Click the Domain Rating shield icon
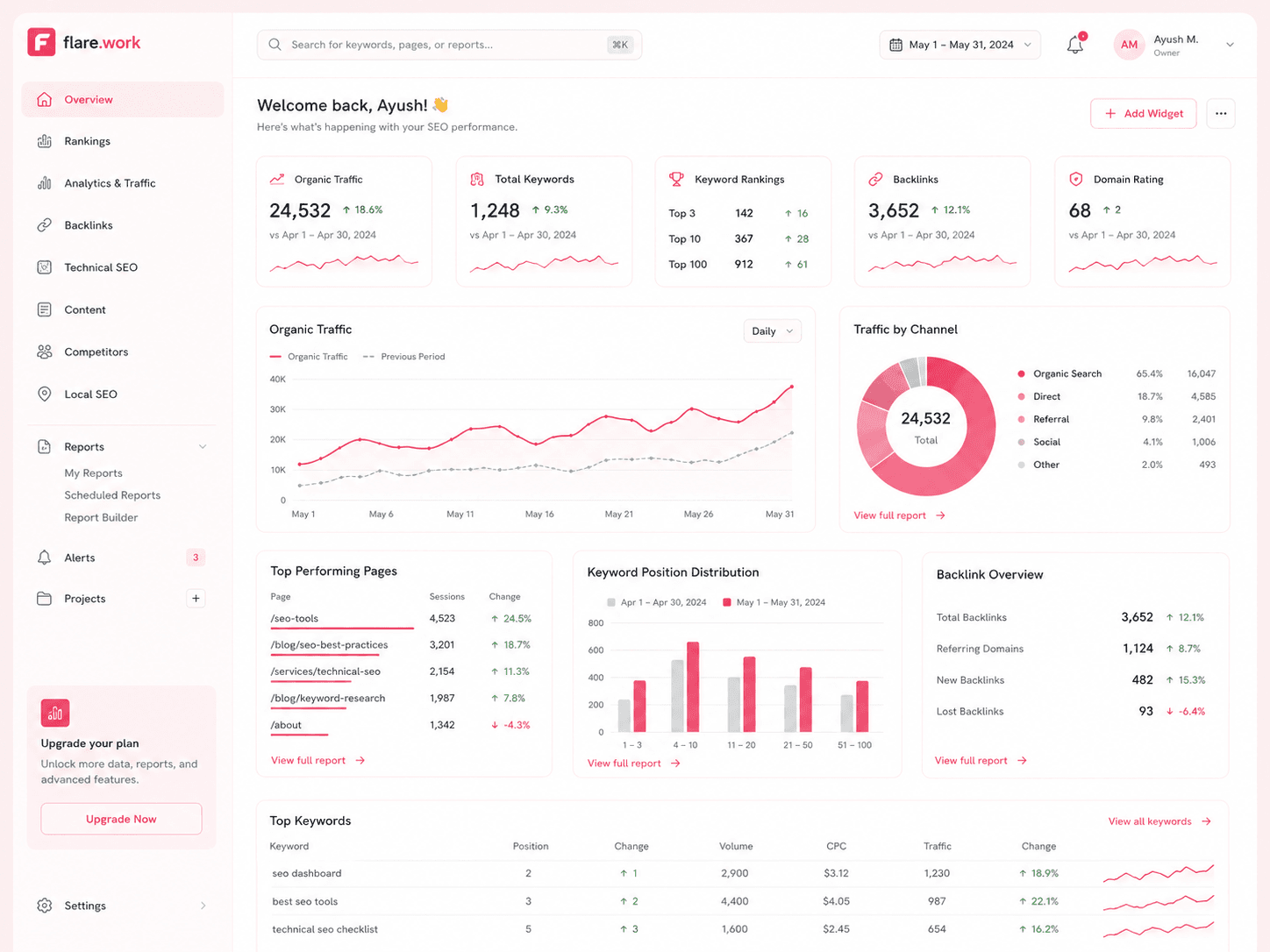This screenshot has height=952, width=1270. pos(1076,179)
